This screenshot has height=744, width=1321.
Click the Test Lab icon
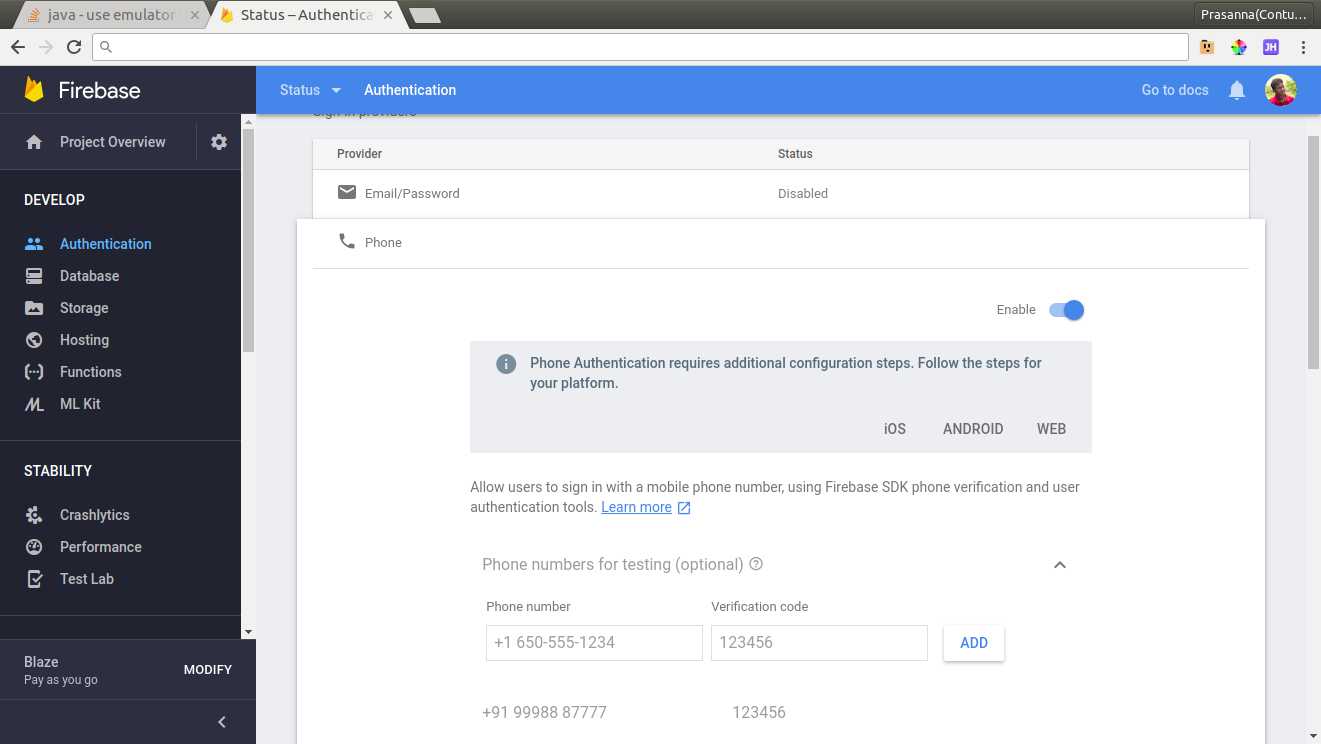coord(34,579)
